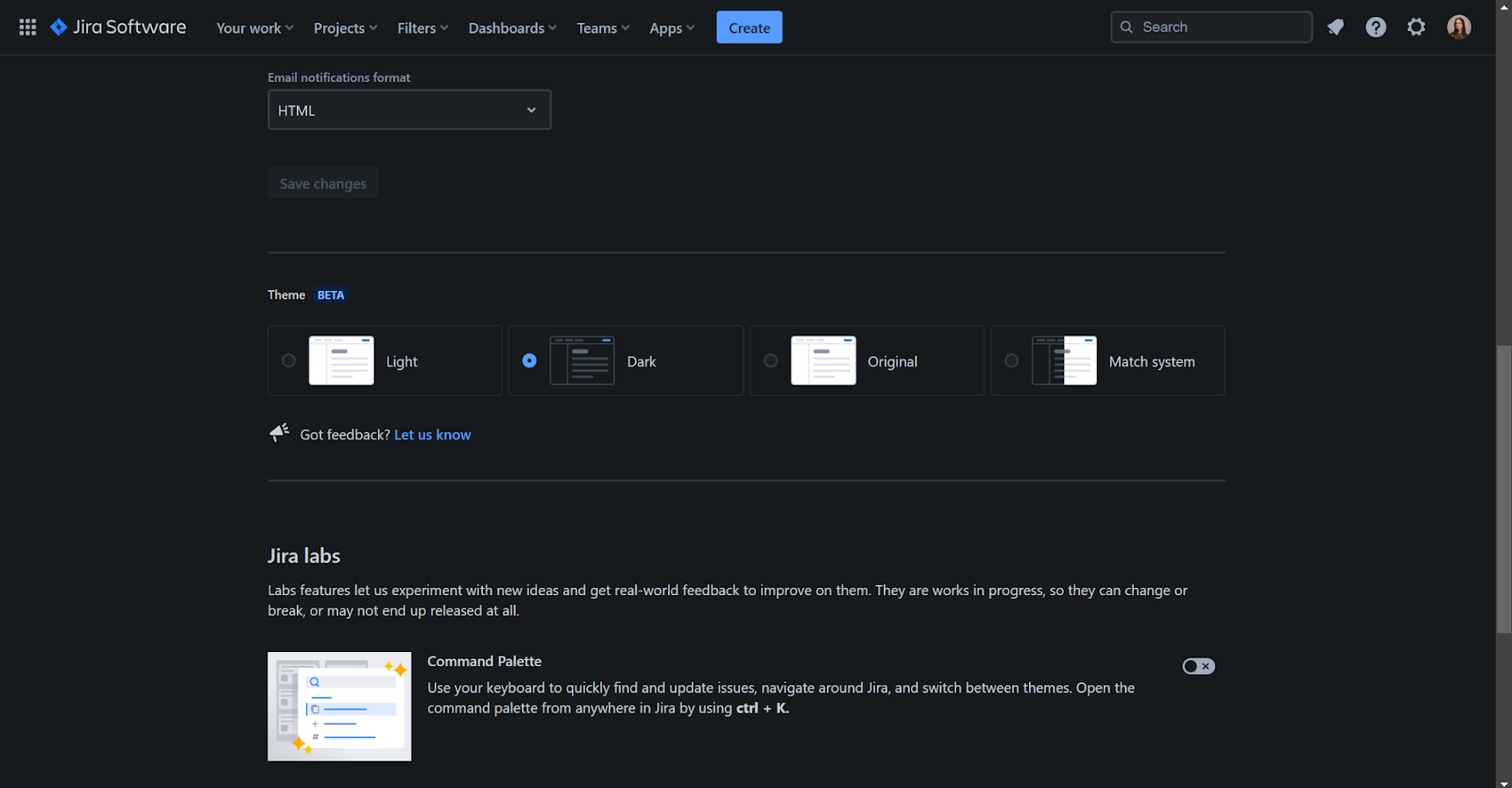The image size is (1512, 788).
Task: Click the Match system preview image
Action: (x=1064, y=360)
